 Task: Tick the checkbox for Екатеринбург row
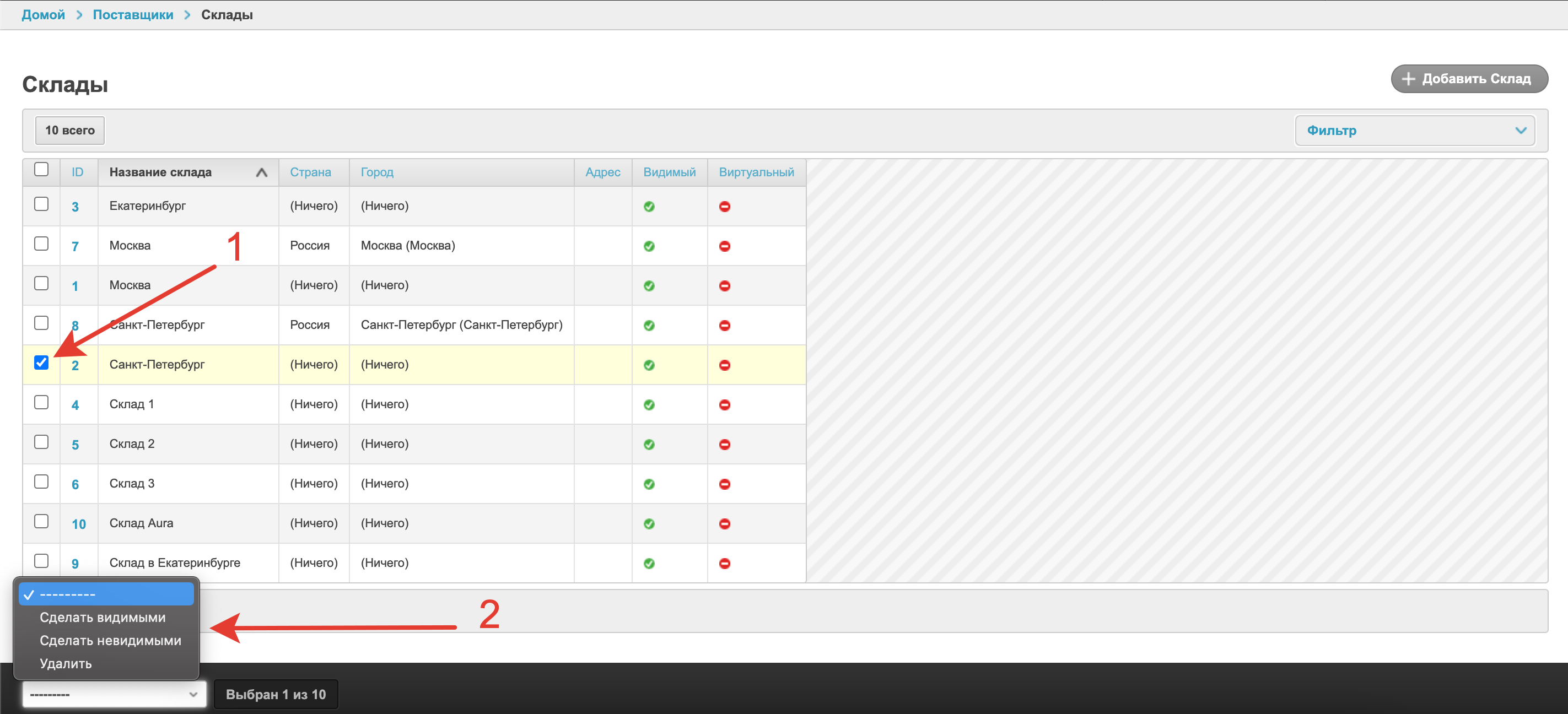click(41, 204)
